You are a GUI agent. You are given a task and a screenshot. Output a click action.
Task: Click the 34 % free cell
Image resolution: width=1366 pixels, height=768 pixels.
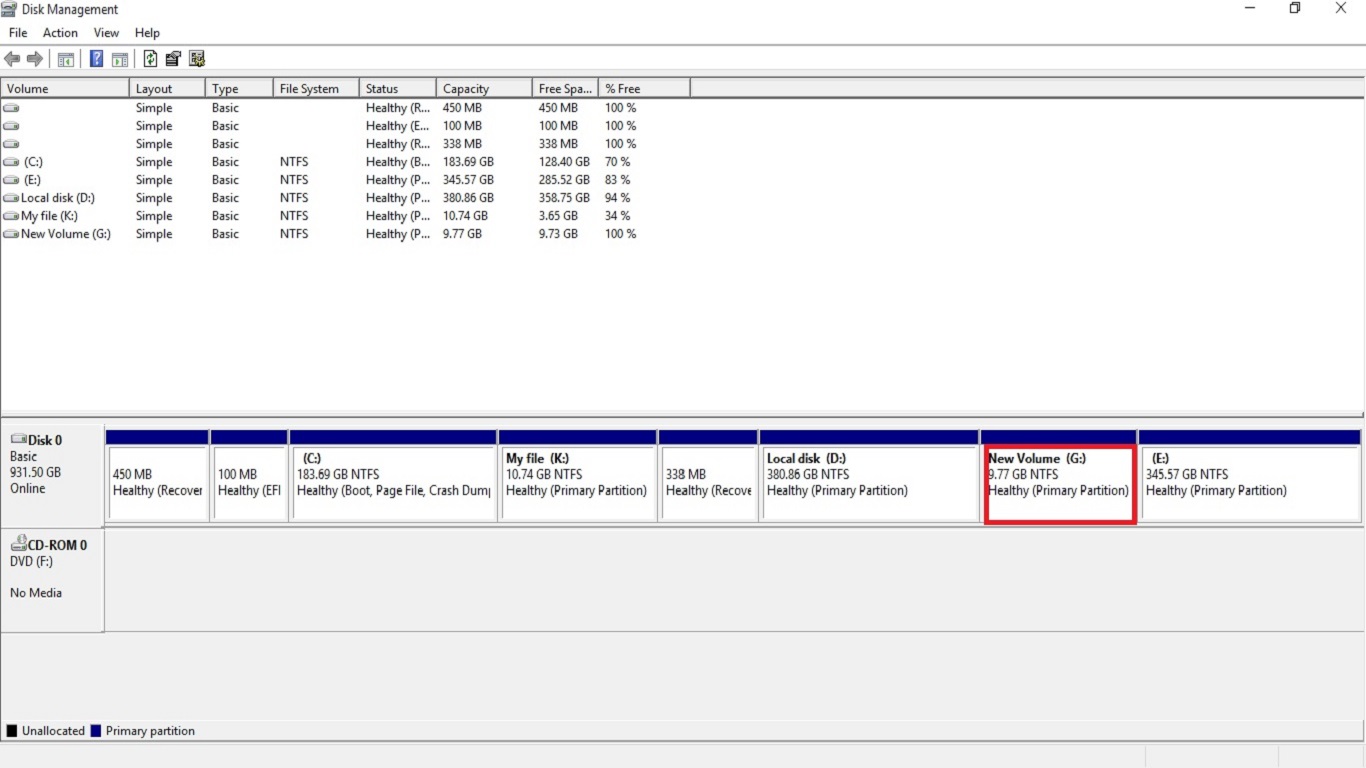click(x=618, y=216)
